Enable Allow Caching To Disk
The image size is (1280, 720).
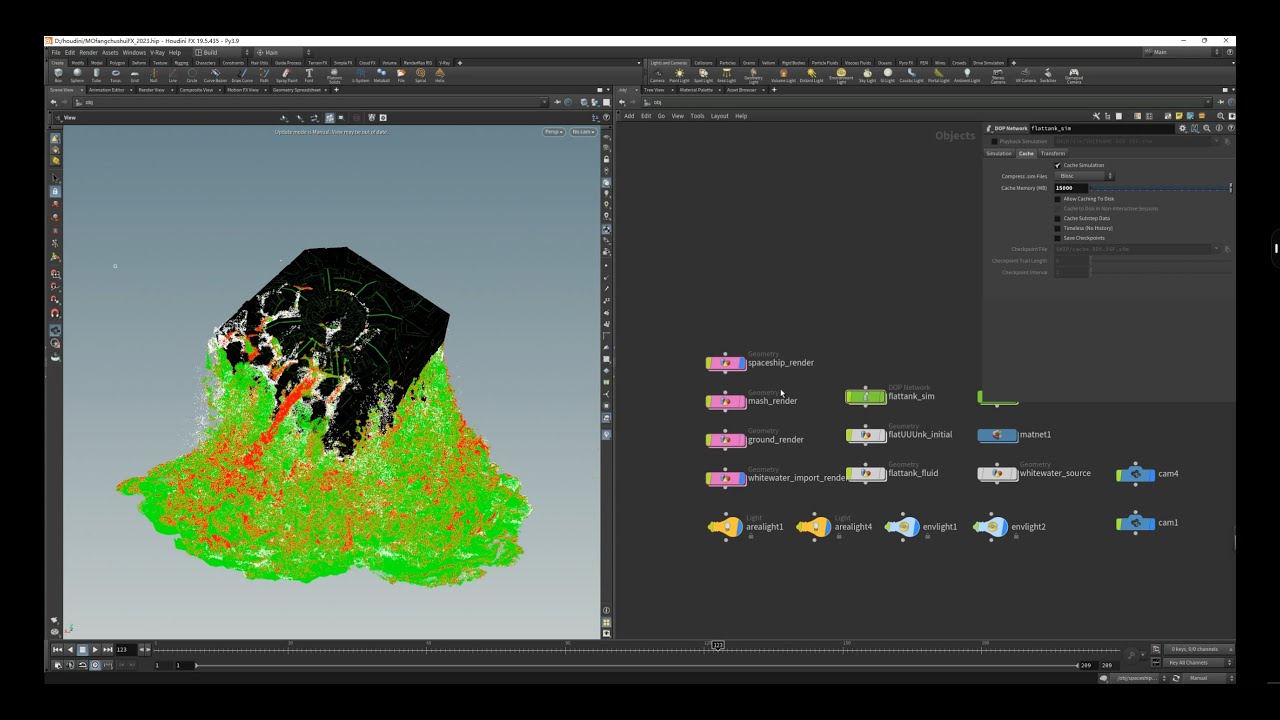(1058, 199)
